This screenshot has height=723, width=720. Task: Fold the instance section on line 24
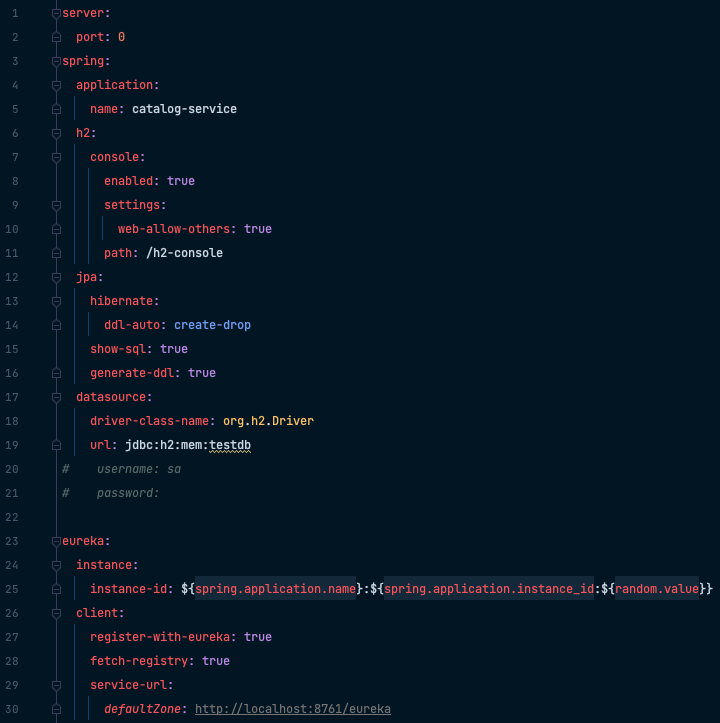coord(56,565)
